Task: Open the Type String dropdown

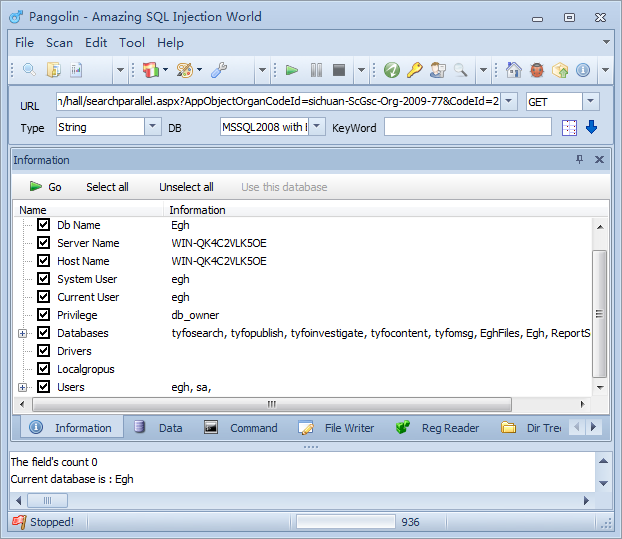Action: coord(153,127)
